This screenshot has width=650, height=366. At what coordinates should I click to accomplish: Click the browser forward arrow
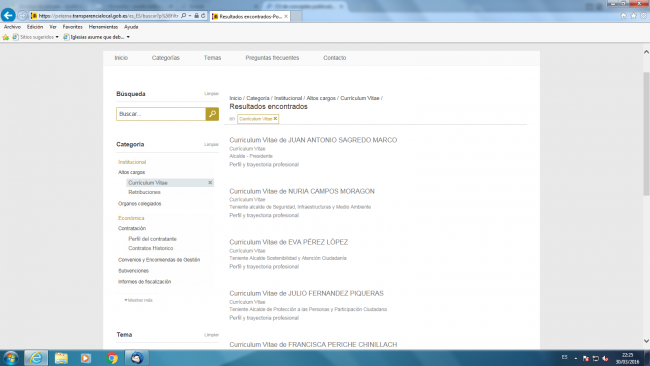pos(22,16)
